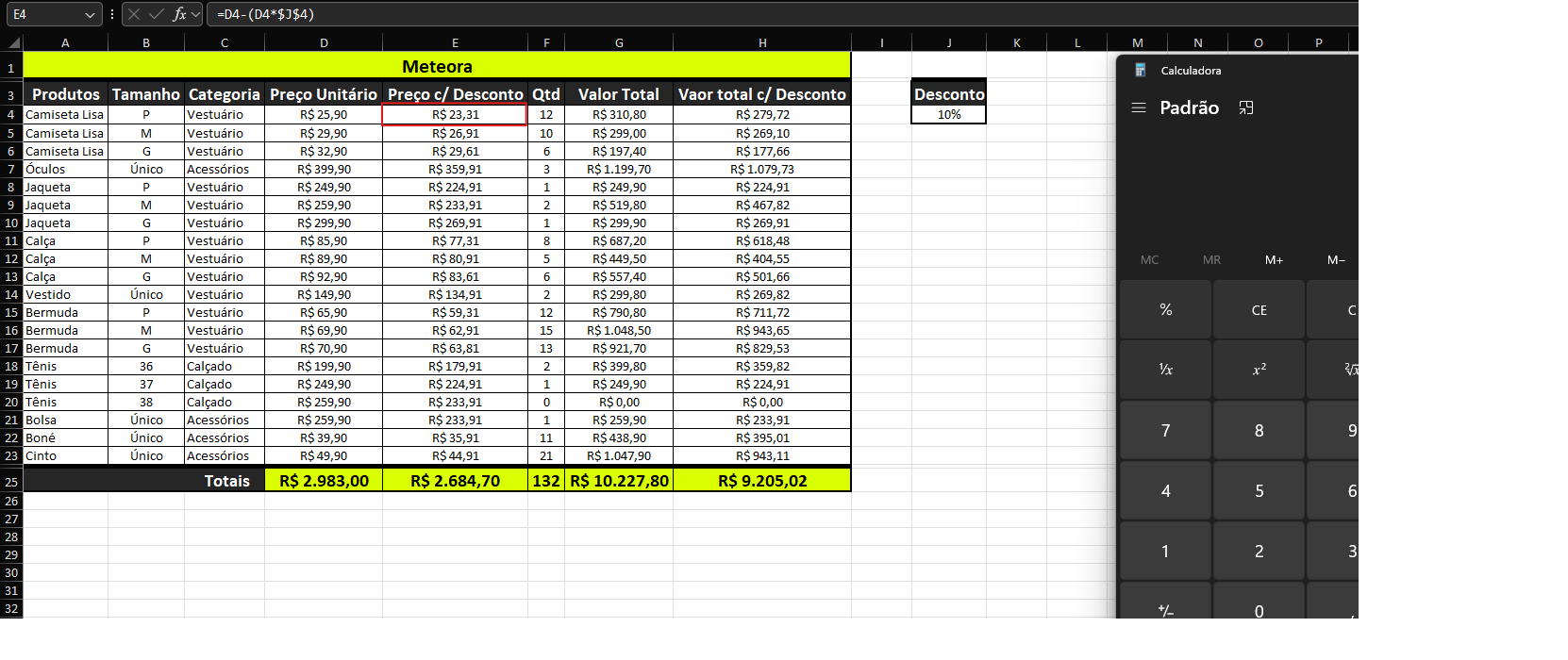
Task: Select cell E4 showing R$ 23,31
Action: (455, 115)
